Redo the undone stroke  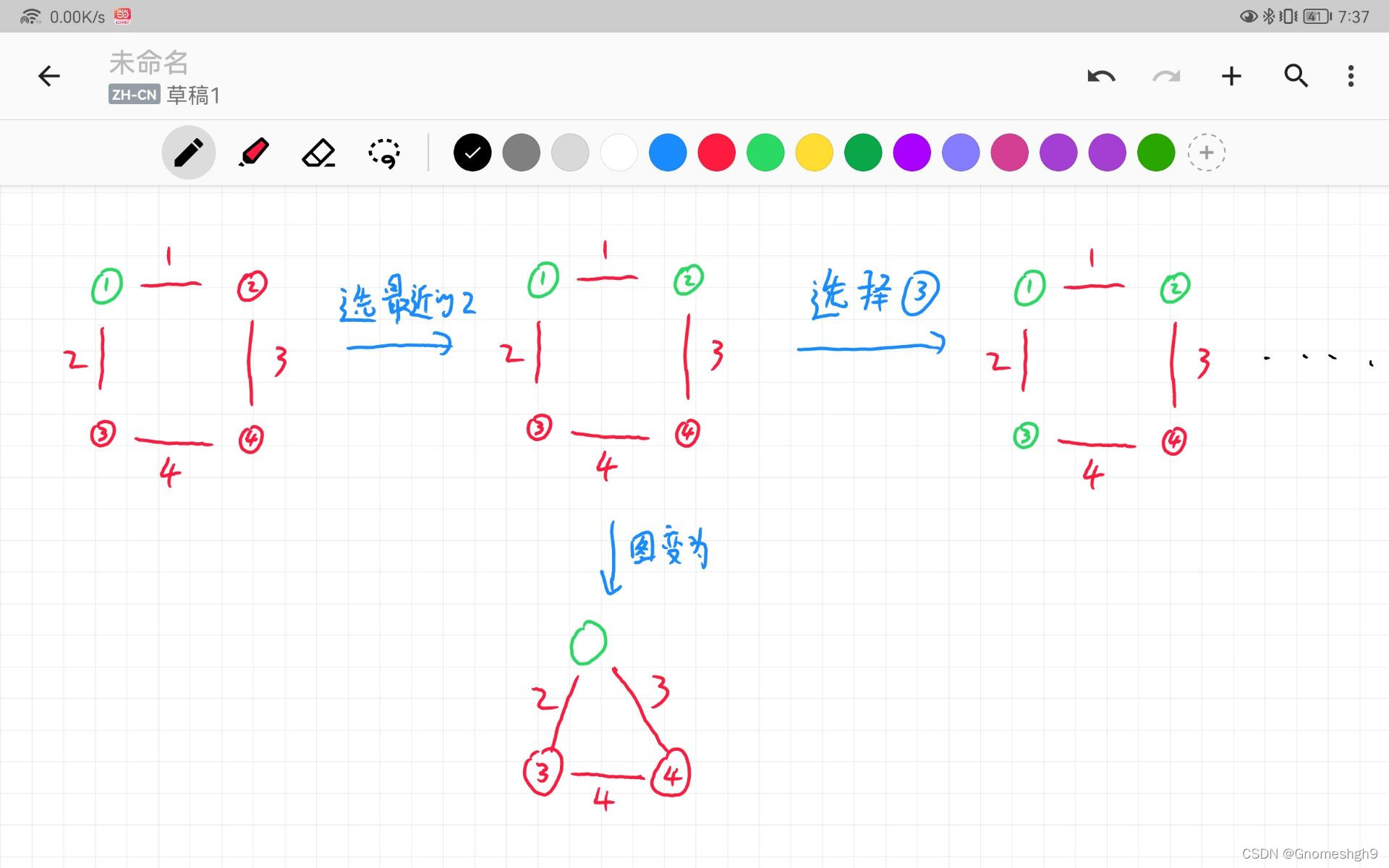coord(1166,76)
